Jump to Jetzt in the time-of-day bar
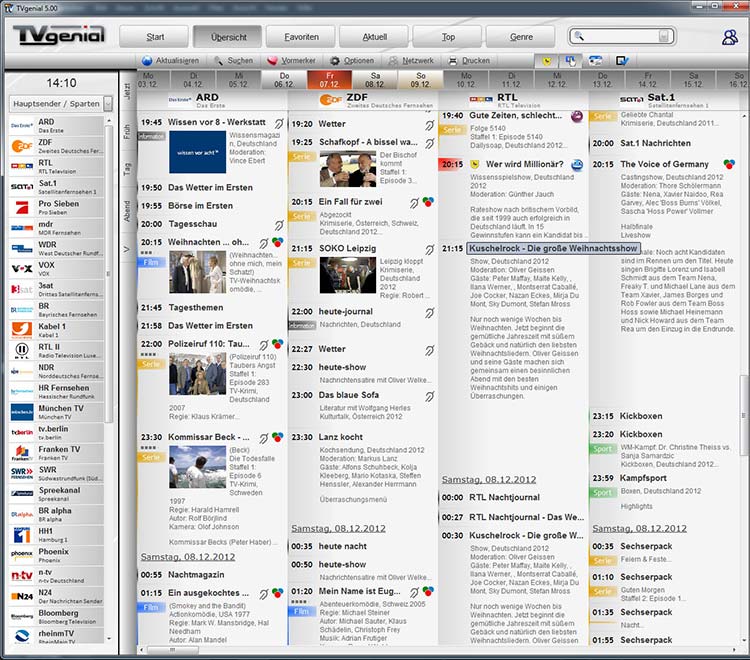The image size is (750, 660). click(127, 91)
